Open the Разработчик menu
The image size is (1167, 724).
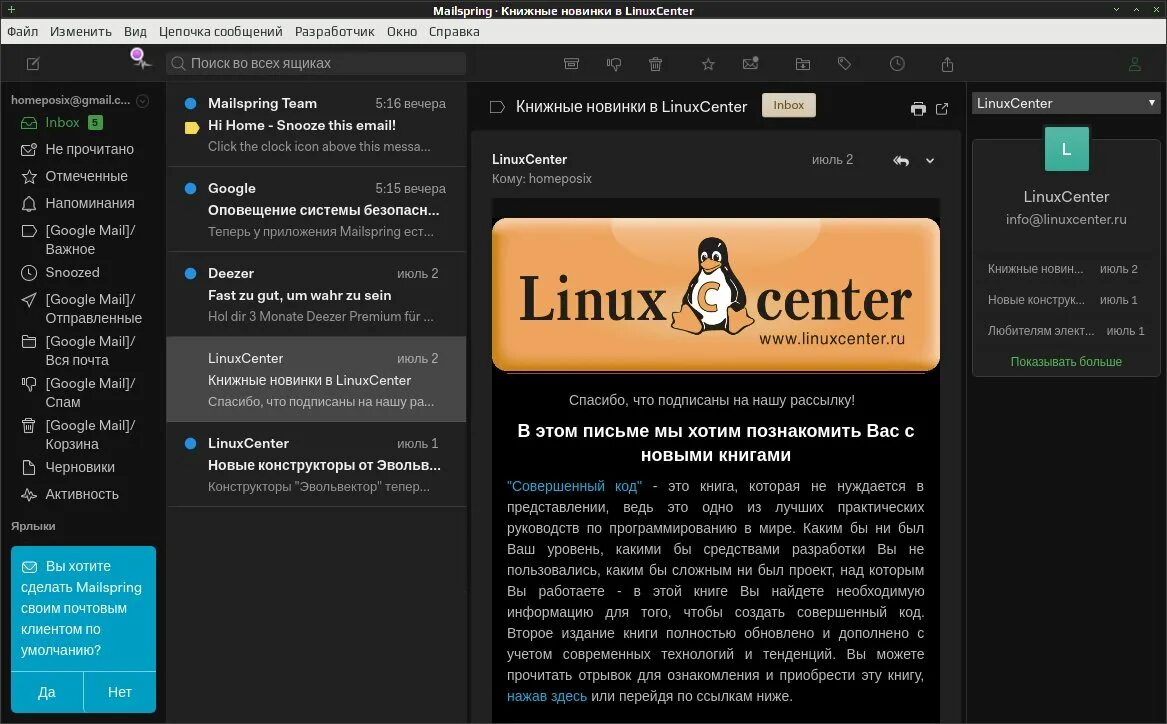pyautogui.click(x=334, y=31)
